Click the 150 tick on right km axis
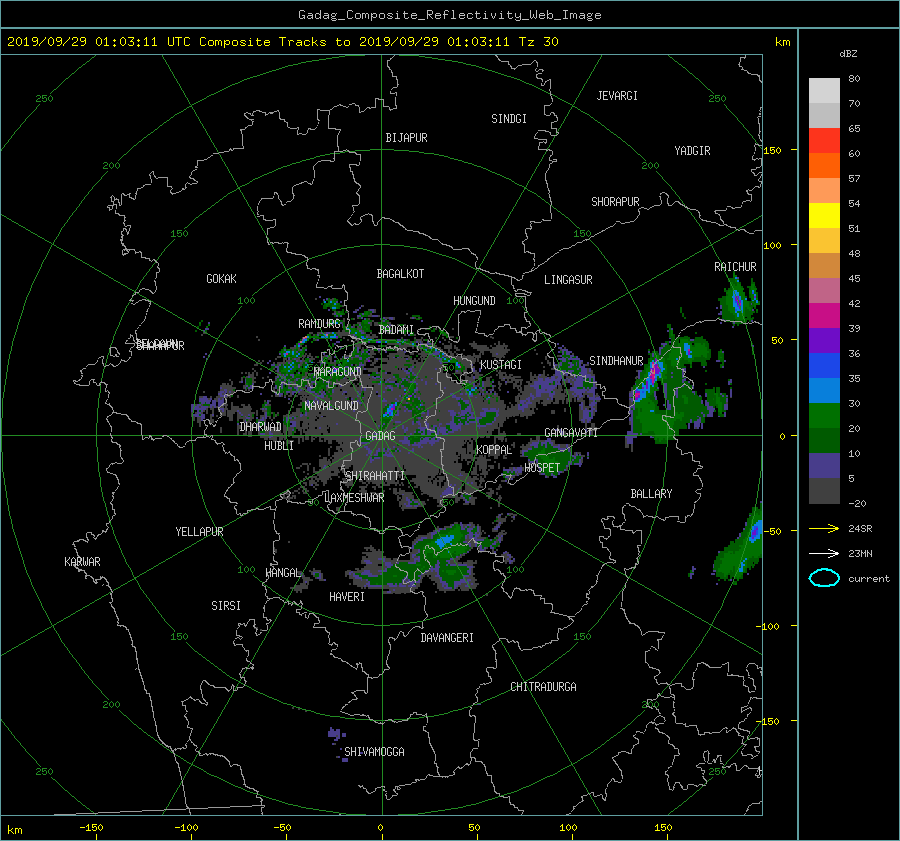 (x=773, y=150)
